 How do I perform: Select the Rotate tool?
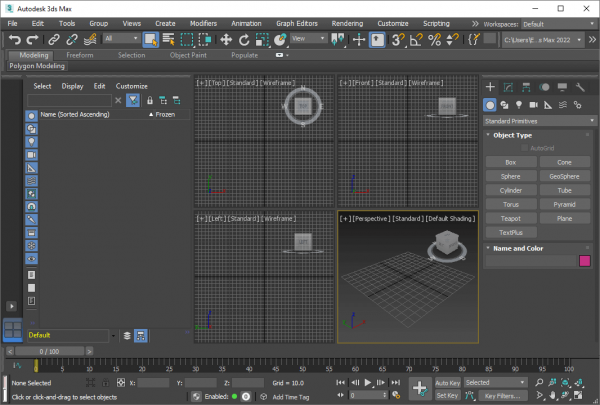pyautogui.click(x=244, y=39)
